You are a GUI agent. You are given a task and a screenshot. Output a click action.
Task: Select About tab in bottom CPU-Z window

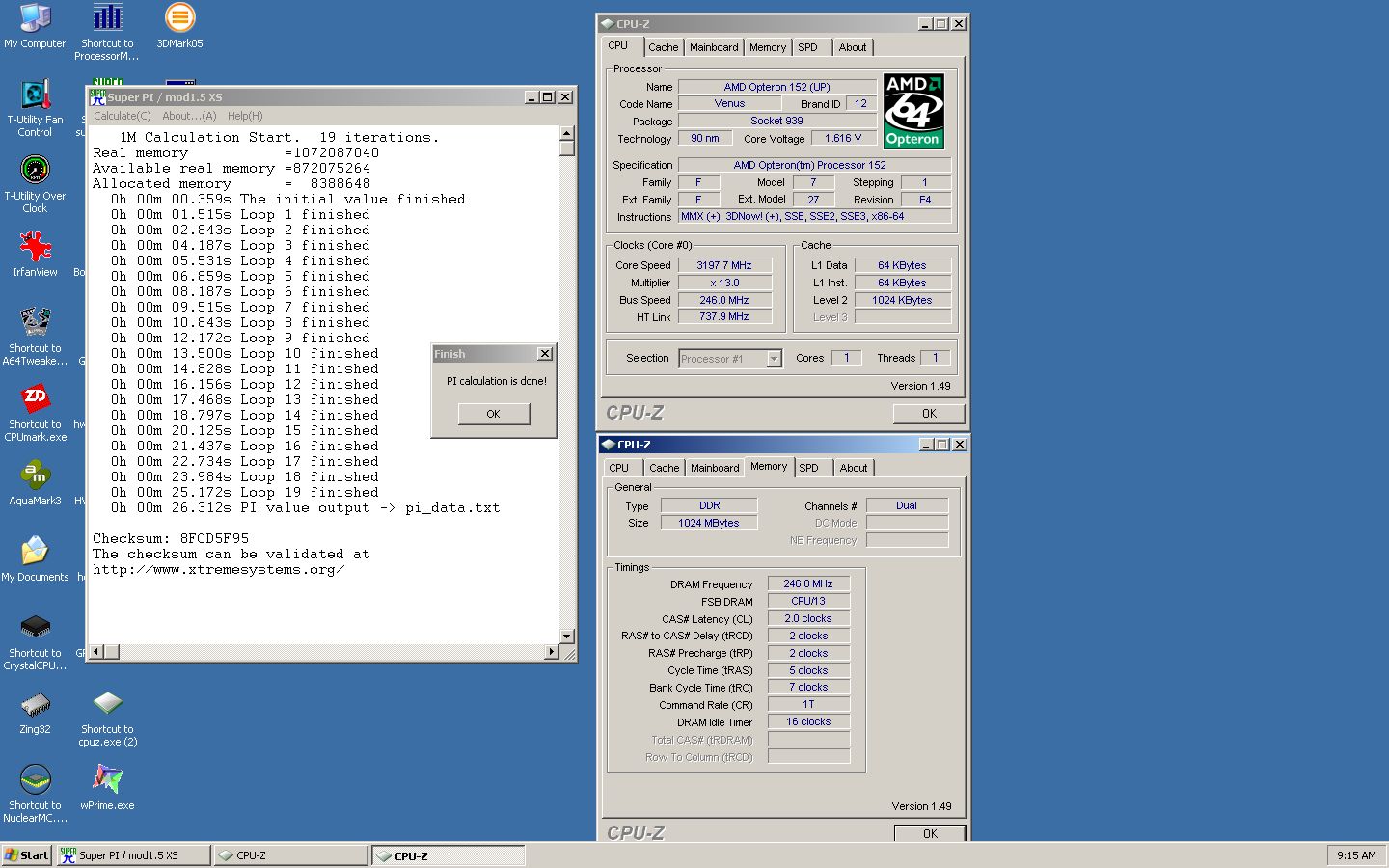pos(854,468)
